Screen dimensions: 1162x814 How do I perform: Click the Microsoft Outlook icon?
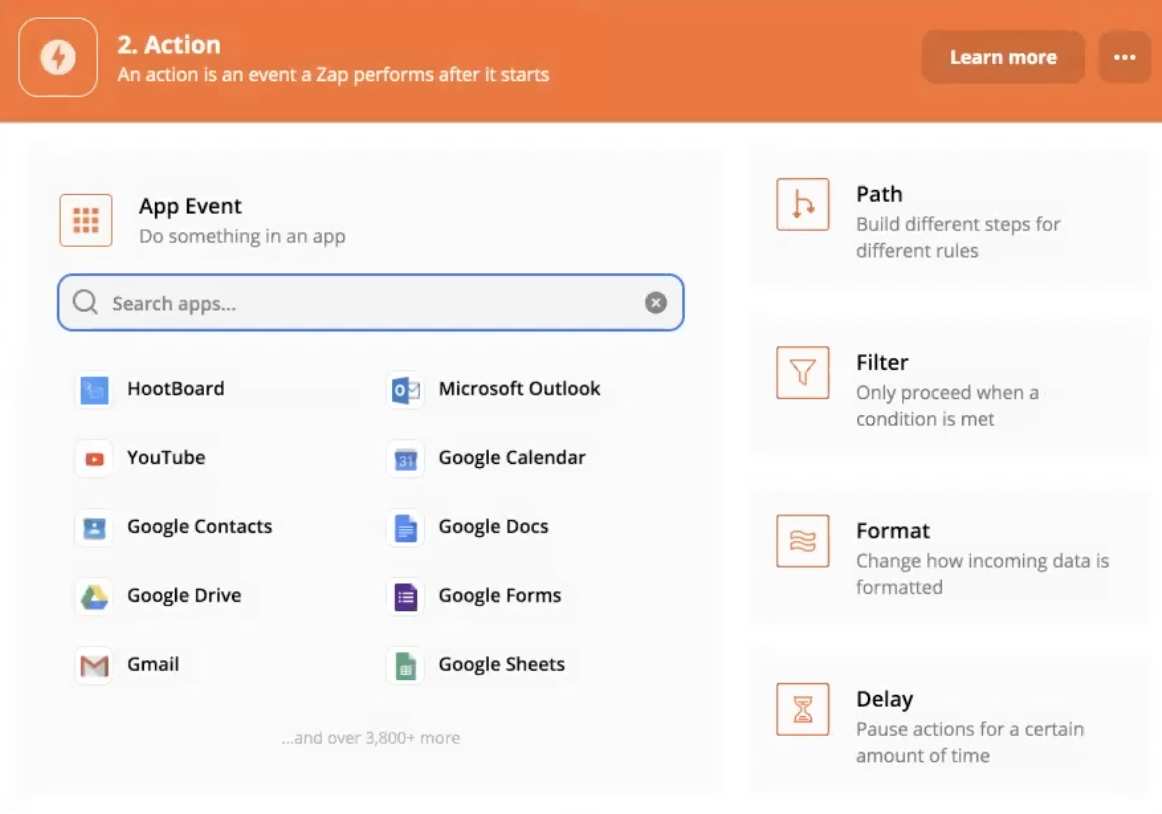[405, 390]
